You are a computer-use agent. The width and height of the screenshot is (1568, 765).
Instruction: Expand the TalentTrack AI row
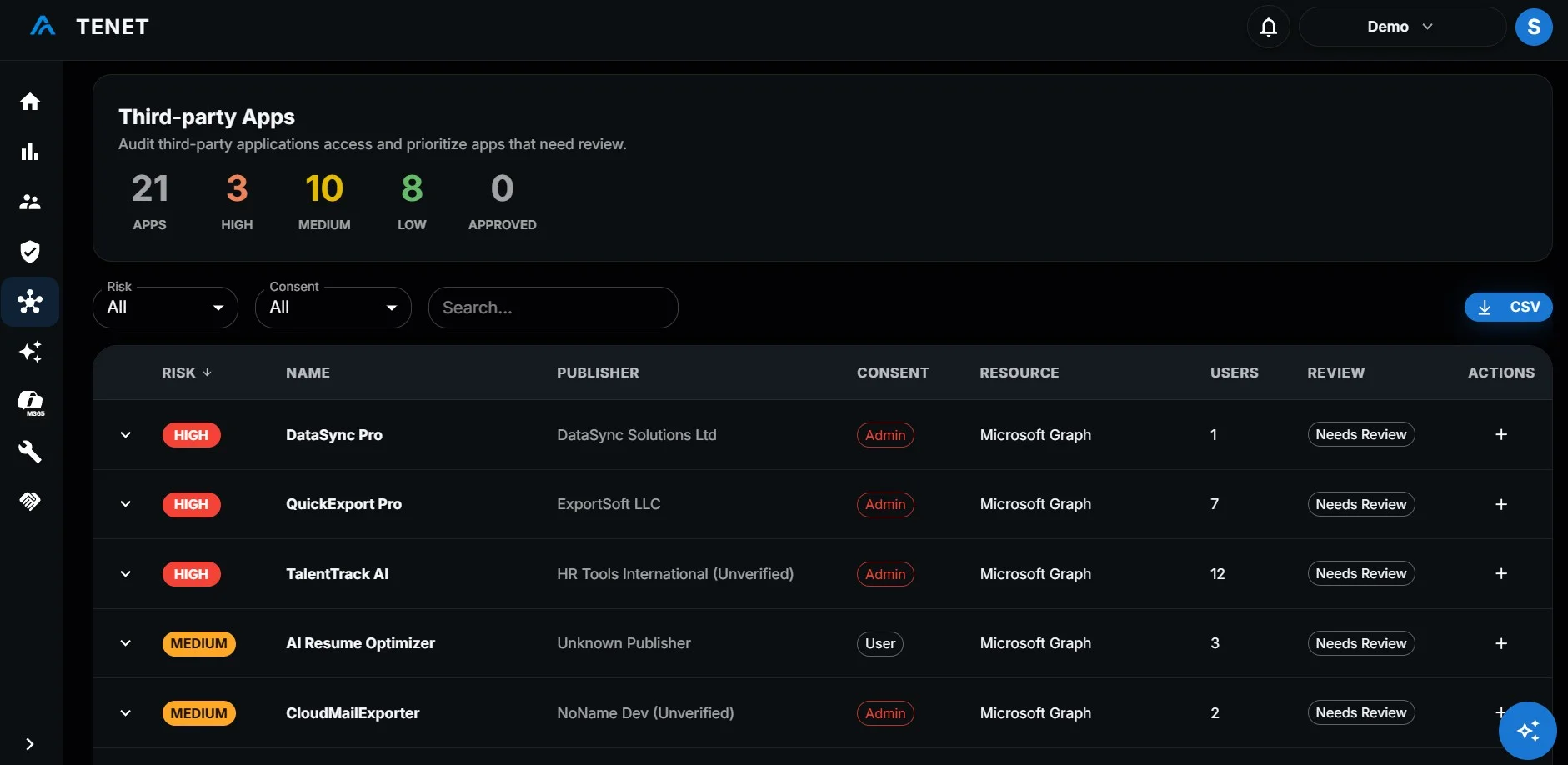pos(125,573)
